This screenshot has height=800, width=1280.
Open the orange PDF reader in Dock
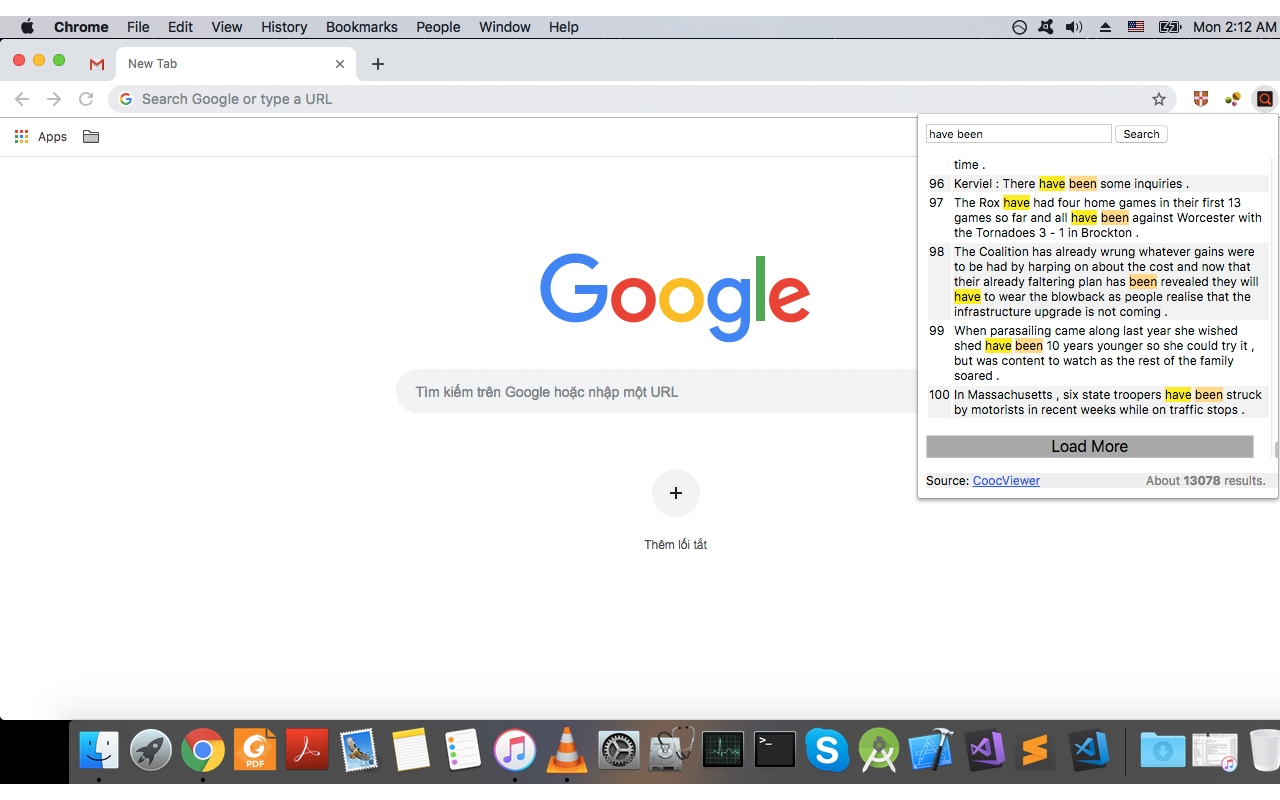(255, 750)
